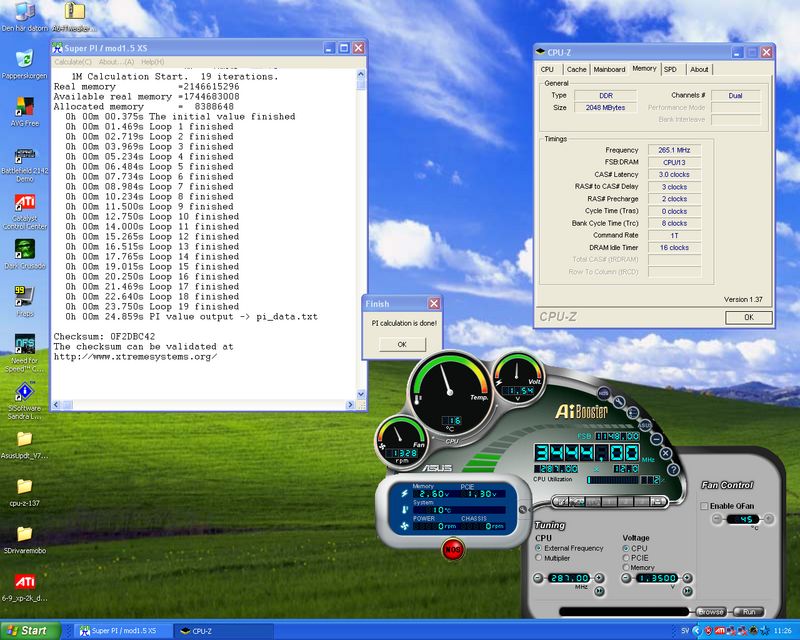Screen dimensions: 800x640
Task: Select CPU External Frequency radio button
Action: point(539,548)
